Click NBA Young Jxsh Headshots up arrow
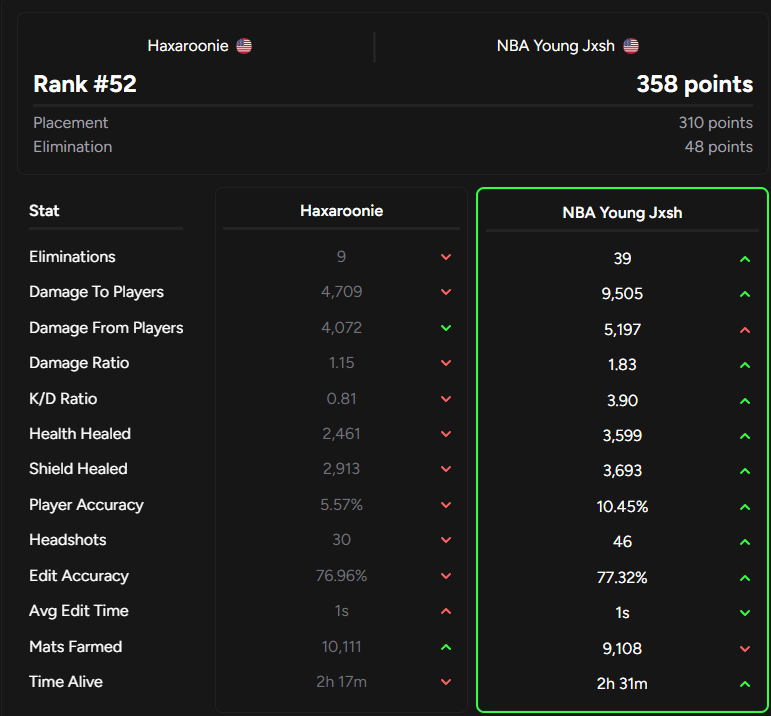Viewport: 771px width, 716px height. click(x=745, y=542)
